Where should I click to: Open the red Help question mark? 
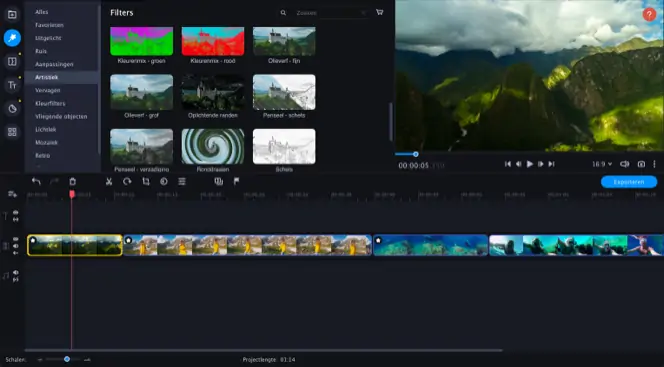tap(649, 14)
